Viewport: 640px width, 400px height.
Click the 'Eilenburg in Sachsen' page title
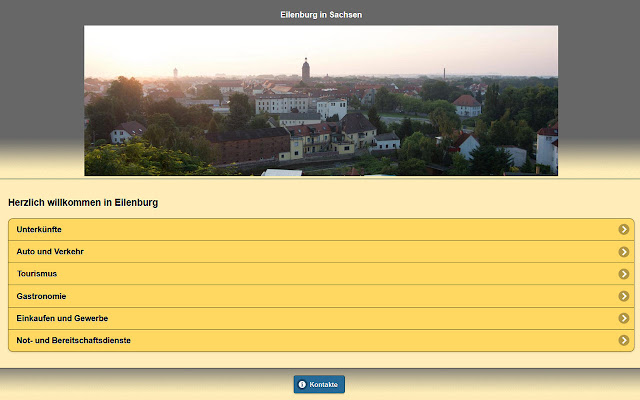coord(321,15)
